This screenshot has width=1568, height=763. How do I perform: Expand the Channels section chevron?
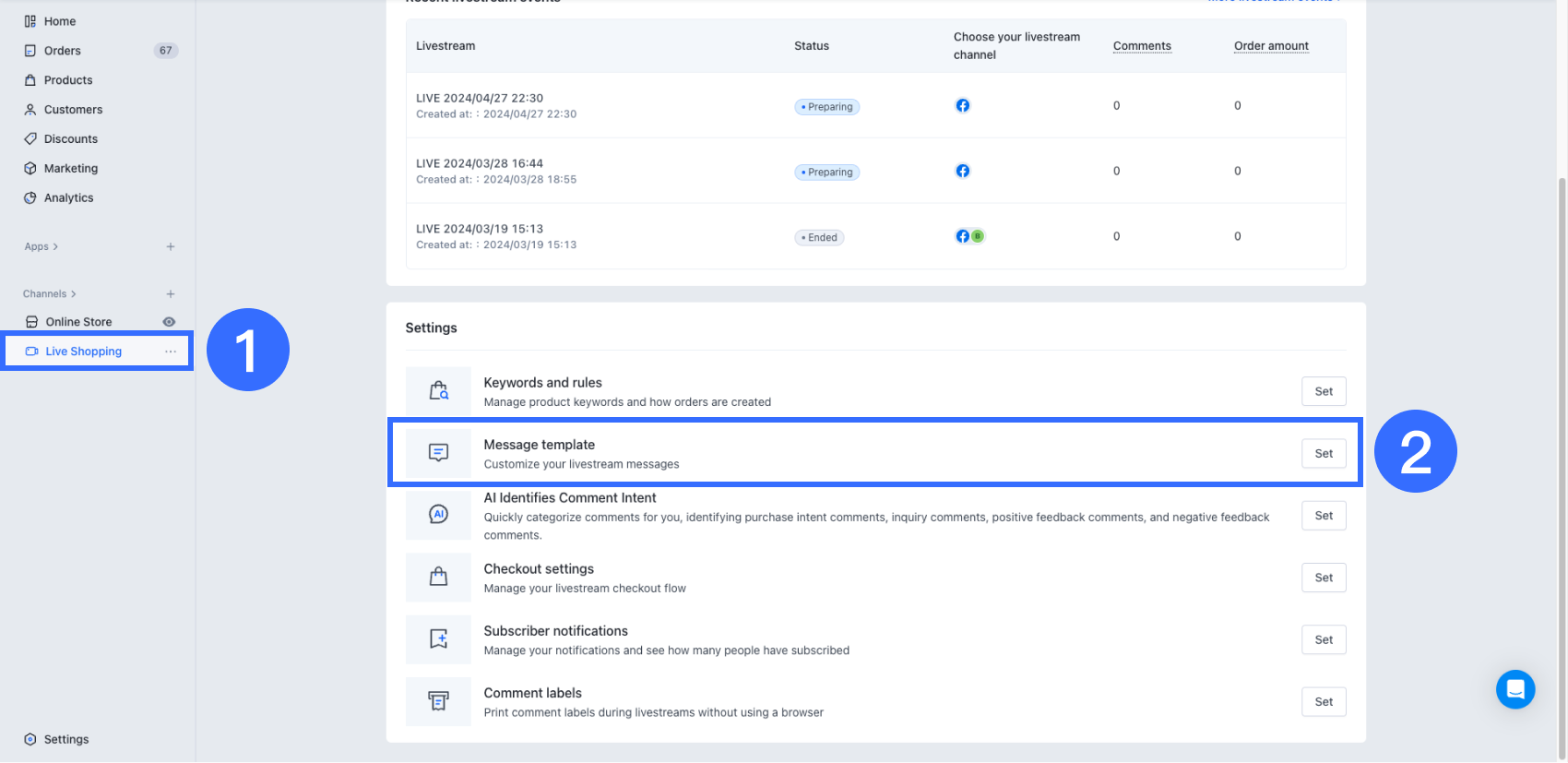click(x=74, y=294)
